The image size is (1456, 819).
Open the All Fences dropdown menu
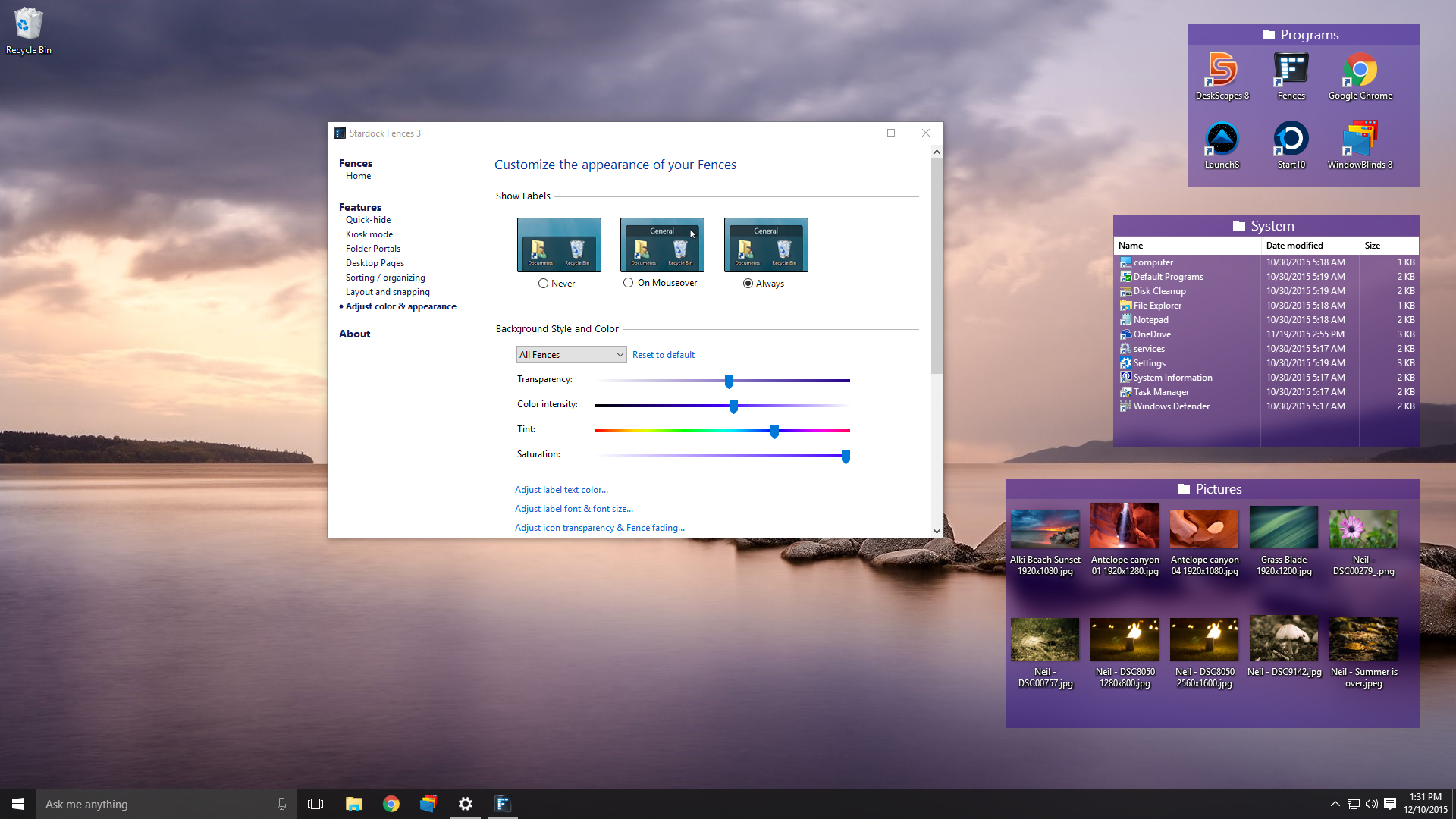[570, 354]
